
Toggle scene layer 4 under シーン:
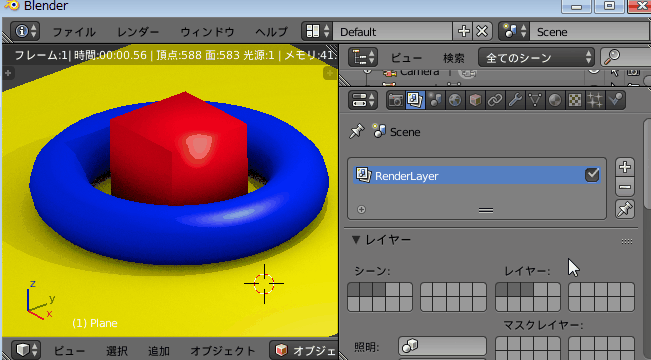pos(392,290)
